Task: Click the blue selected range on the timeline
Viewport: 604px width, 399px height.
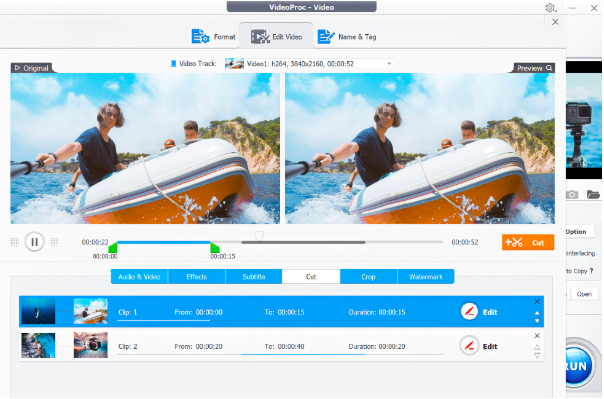Action: 164,242
